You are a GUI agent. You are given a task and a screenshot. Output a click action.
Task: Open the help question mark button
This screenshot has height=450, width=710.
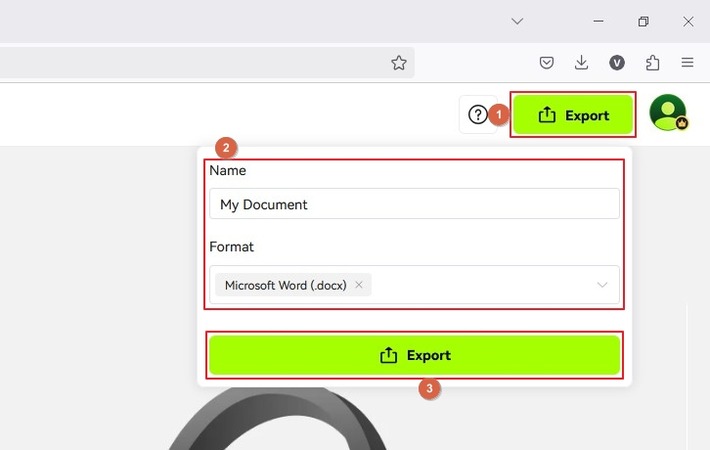click(478, 115)
